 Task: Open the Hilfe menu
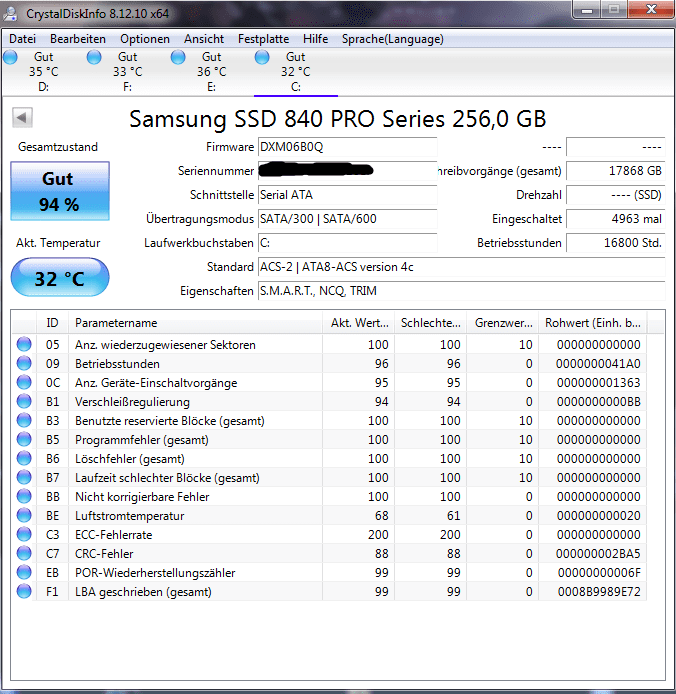pyautogui.click(x=315, y=39)
